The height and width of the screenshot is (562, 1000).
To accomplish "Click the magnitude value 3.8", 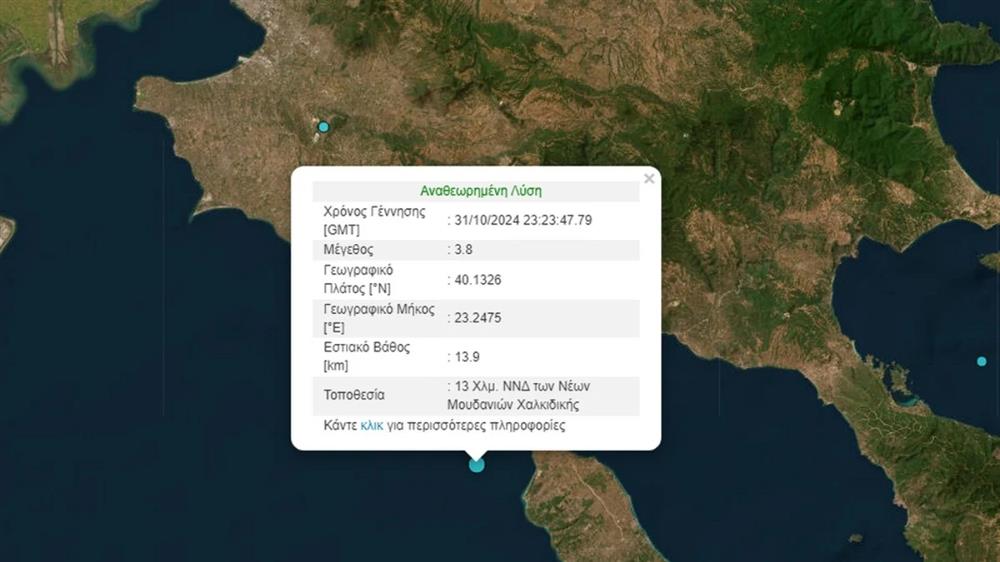I will pos(464,250).
